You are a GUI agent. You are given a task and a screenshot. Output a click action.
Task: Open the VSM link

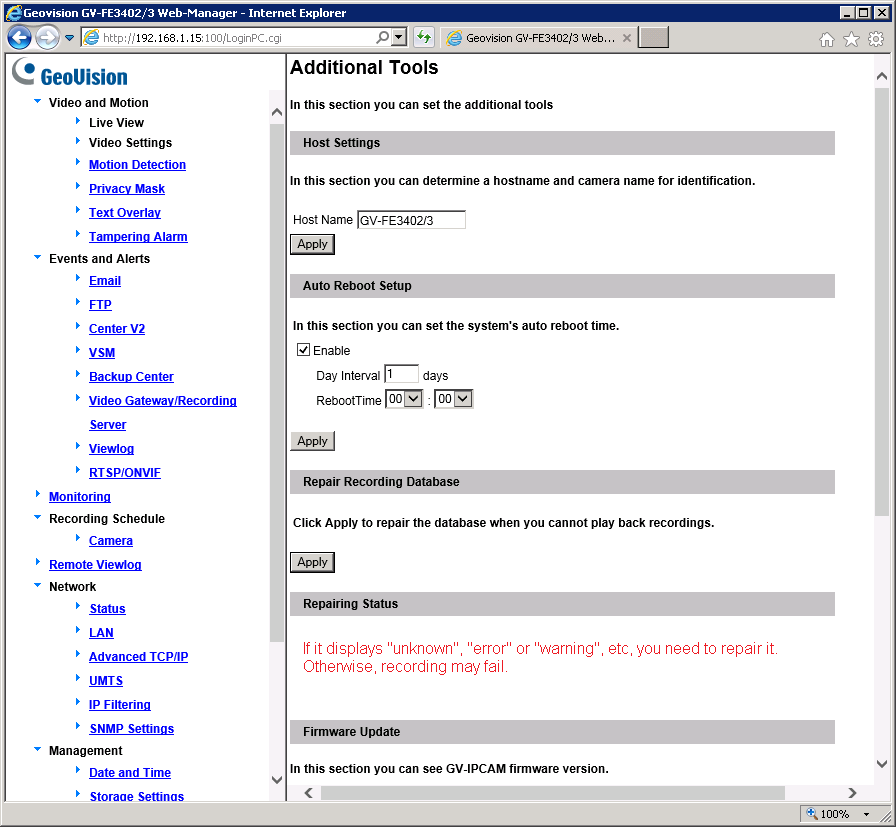click(102, 353)
